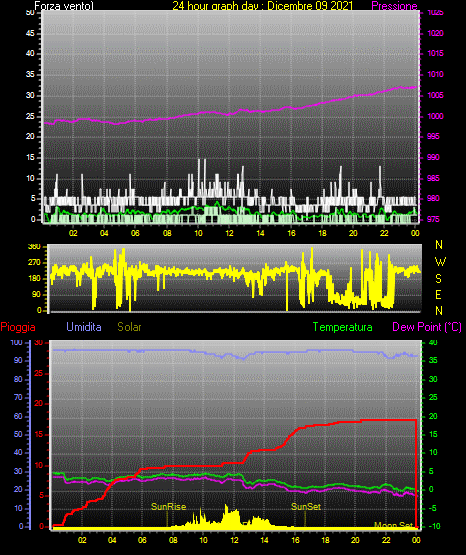
Task: Click the green Temperatura legend label
Action: point(343,327)
